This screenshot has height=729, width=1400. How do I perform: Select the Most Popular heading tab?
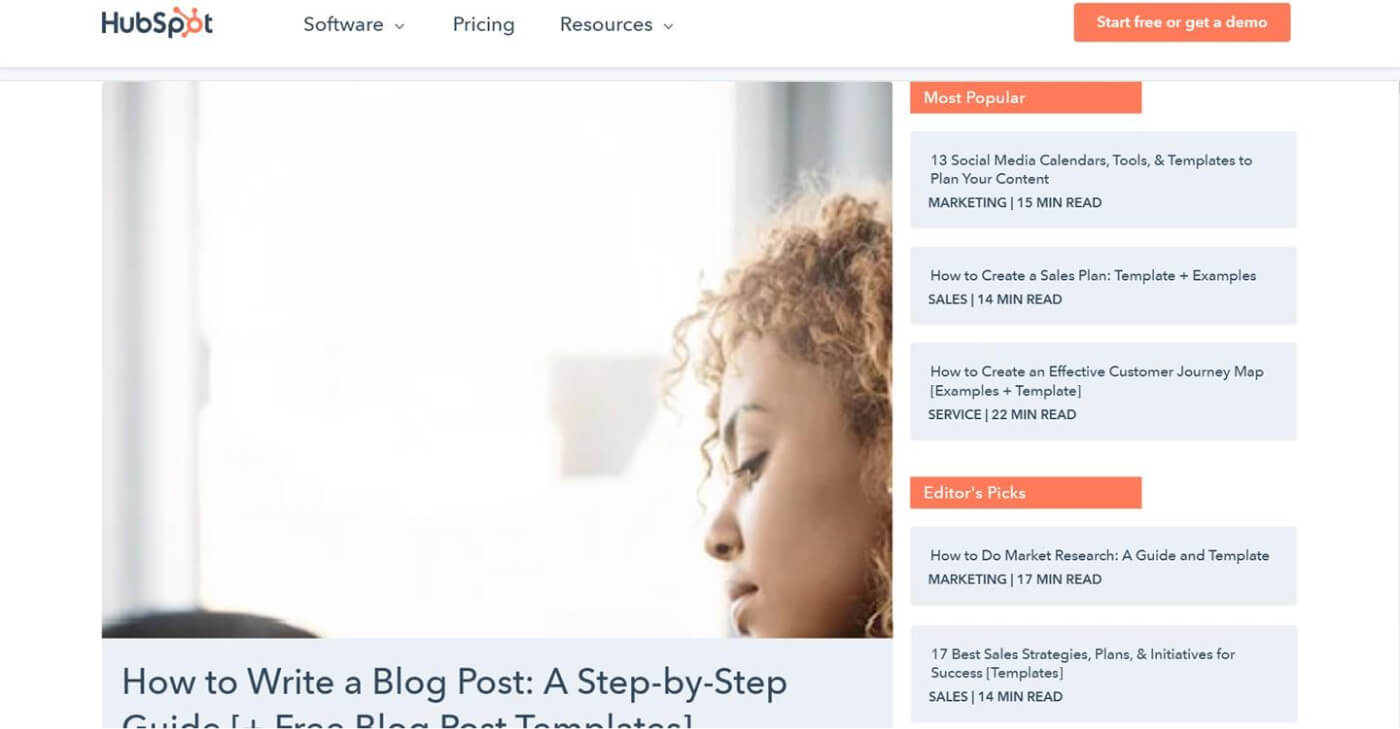click(x=1025, y=97)
